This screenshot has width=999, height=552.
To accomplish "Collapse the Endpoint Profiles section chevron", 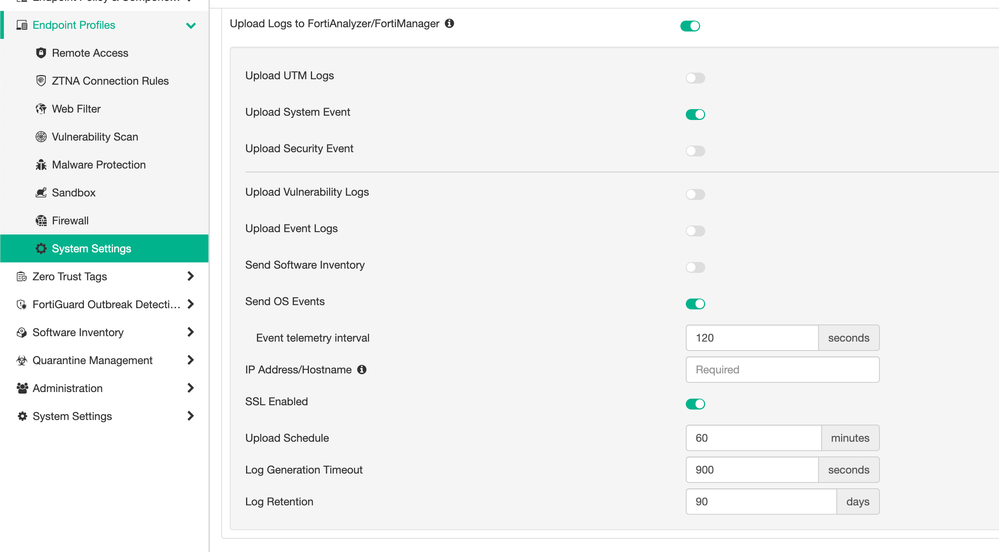I will coord(191,25).
